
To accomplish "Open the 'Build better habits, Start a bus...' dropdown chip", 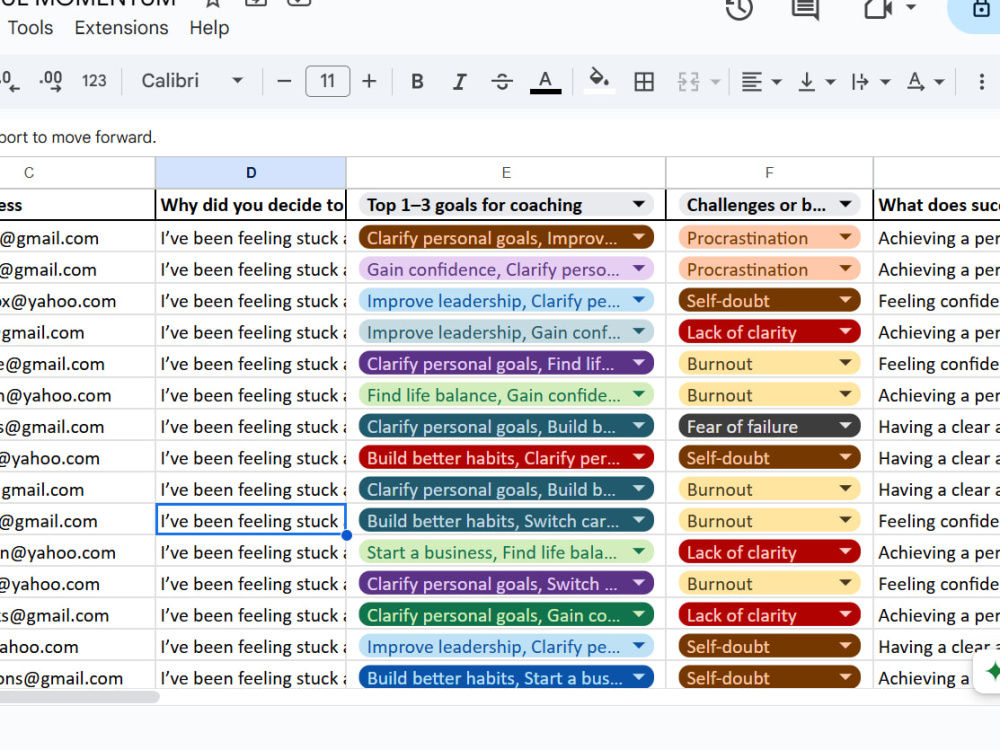I will 506,677.
